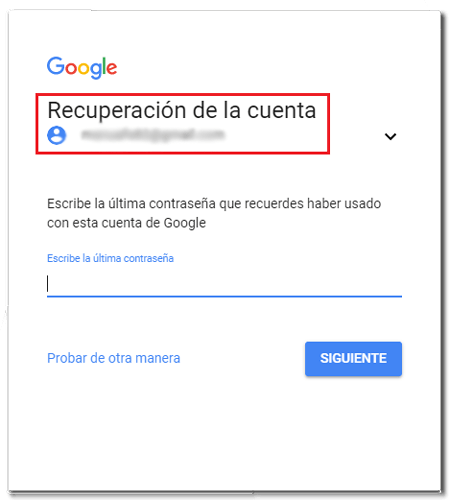Select the 'Recuperación de la cuenta' heading
The image size is (450, 500).
182,110
